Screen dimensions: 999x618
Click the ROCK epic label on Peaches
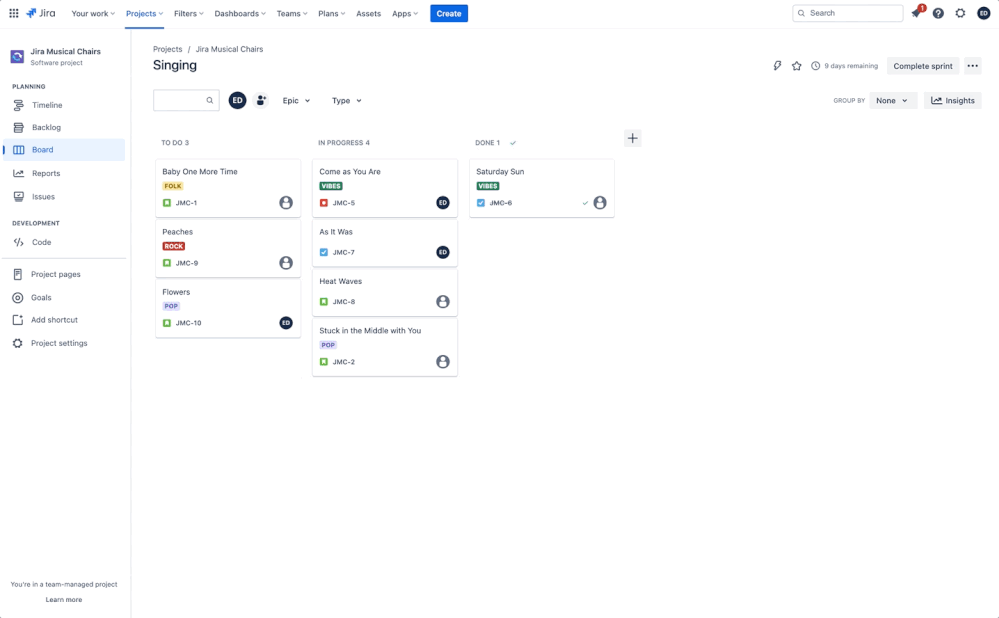pos(174,246)
